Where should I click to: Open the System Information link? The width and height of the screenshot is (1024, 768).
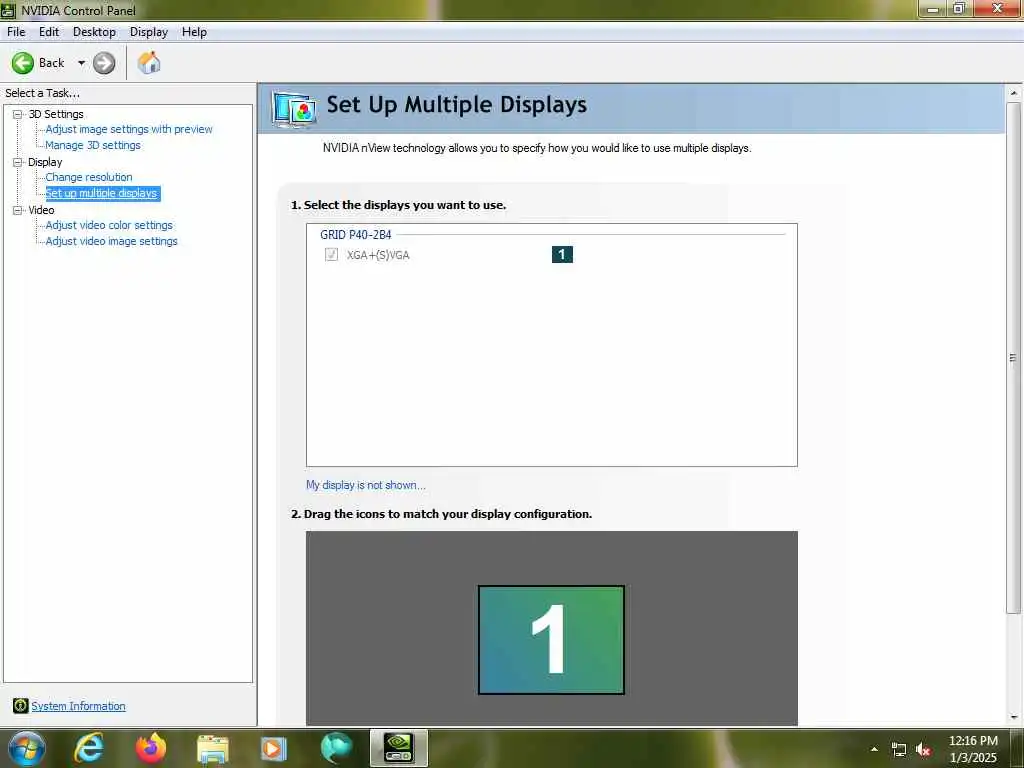pyautogui.click(x=78, y=706)
